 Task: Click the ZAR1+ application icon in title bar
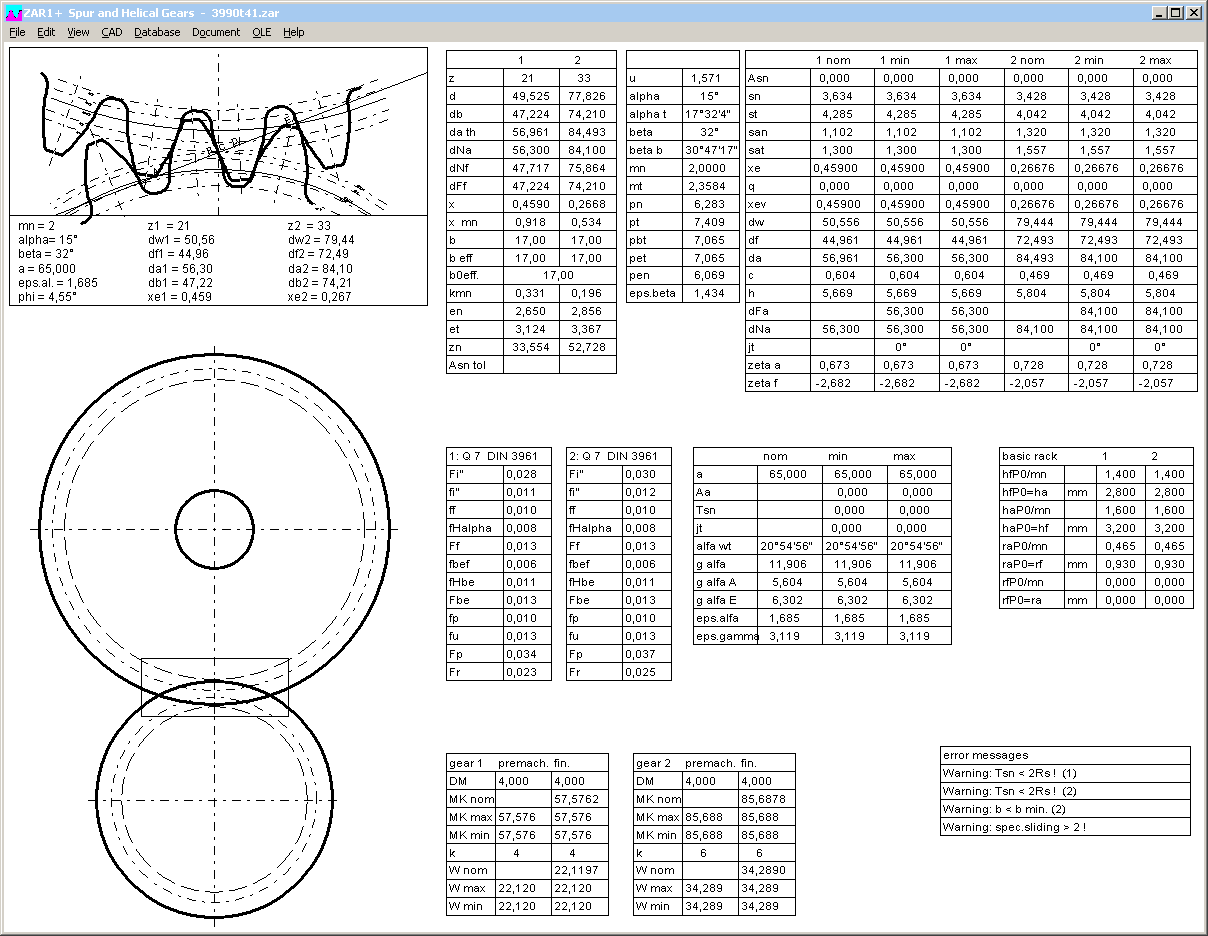click(12, 13)
